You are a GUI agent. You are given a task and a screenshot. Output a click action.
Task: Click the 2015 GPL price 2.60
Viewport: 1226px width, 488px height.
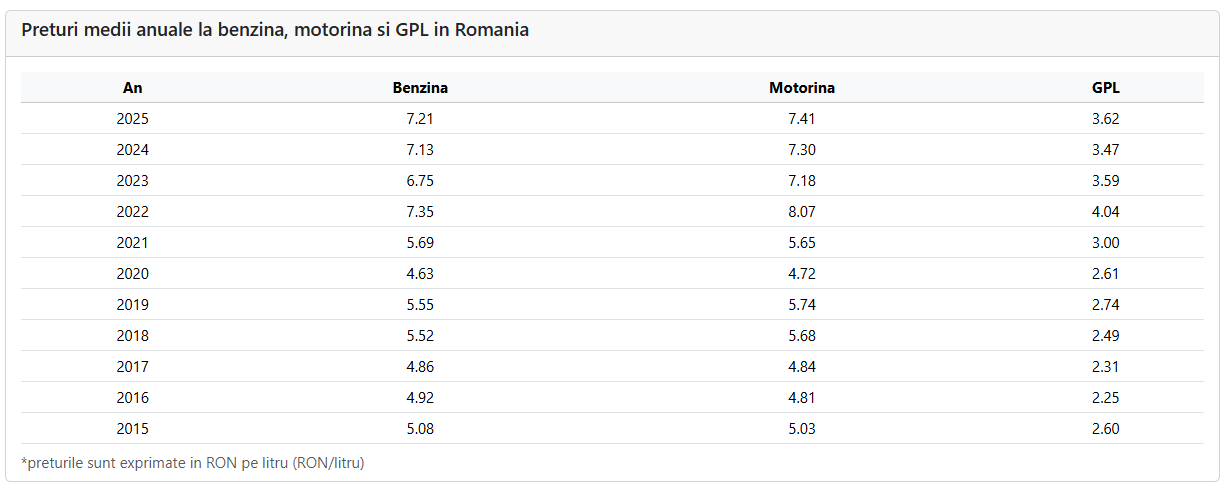pos(1105,429)
